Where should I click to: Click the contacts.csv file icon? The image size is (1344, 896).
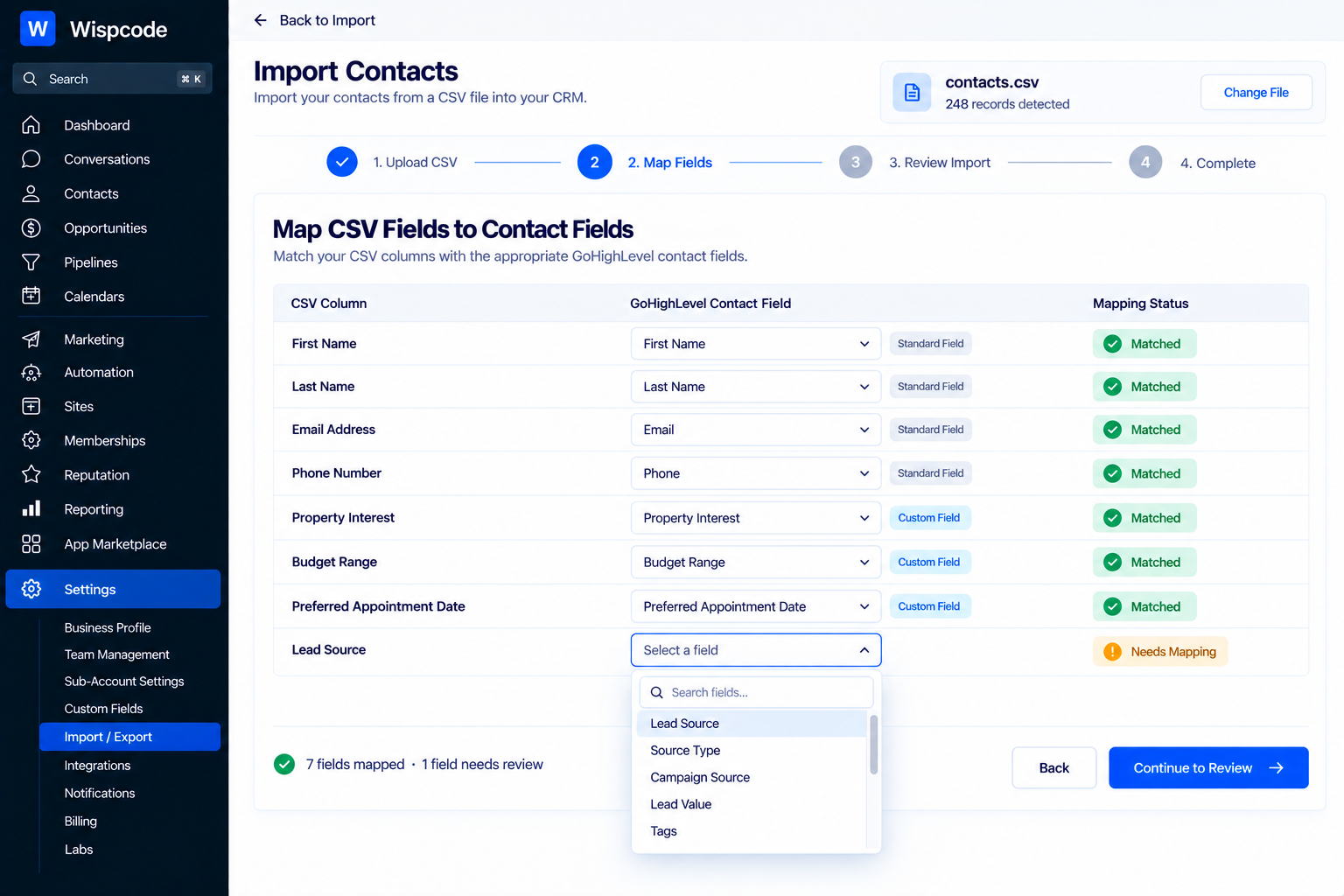click(912, 92)
